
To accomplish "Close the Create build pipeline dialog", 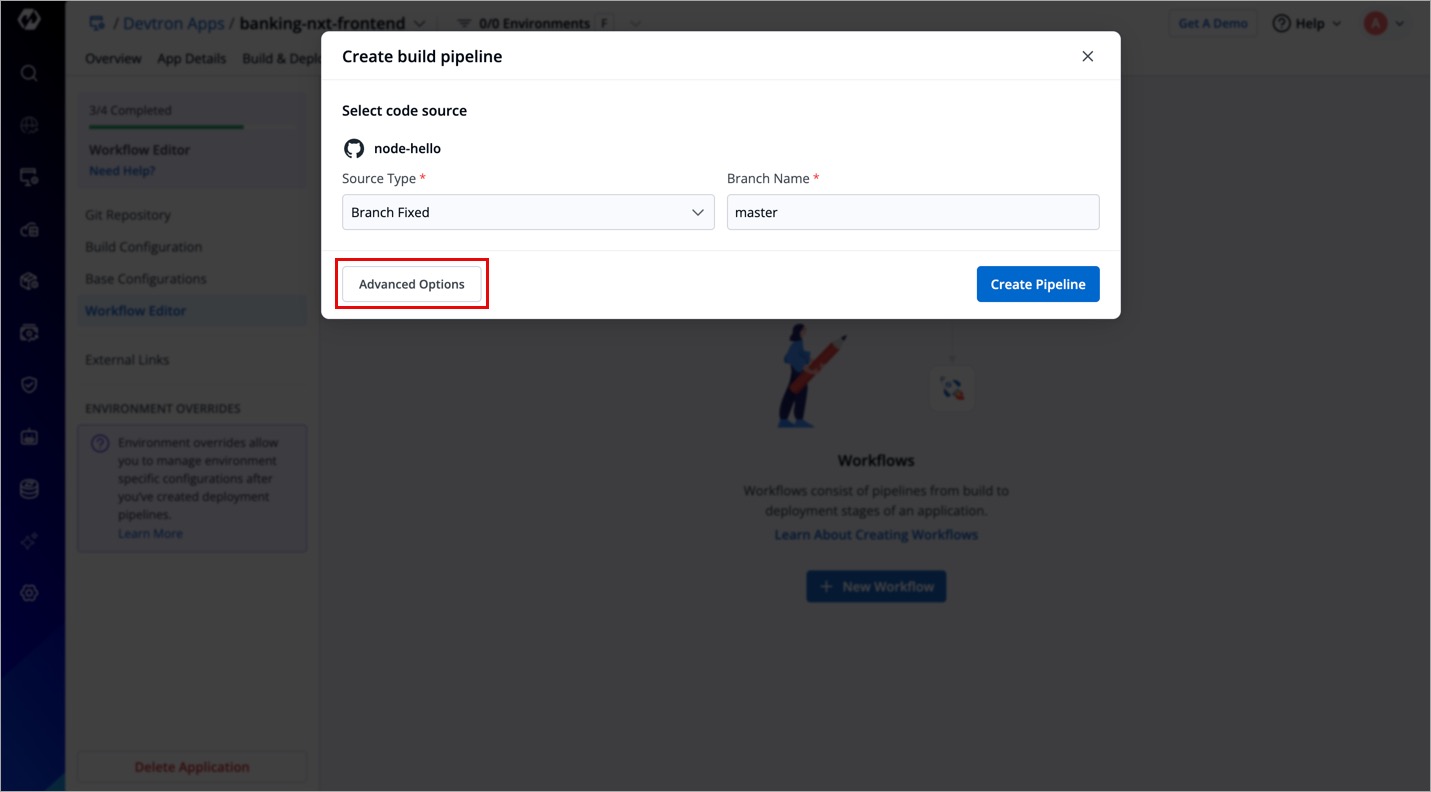I will 1088,57.
